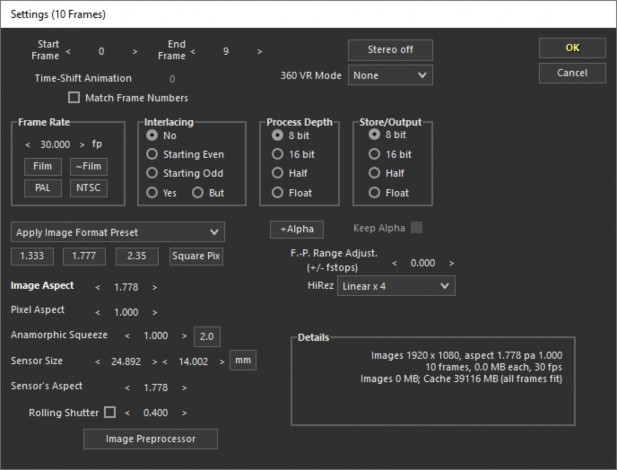Select Interlacing Starting Even option
The width and height of the screenshot is (617, 470).
pyautogui.click(x=152, y=154)
